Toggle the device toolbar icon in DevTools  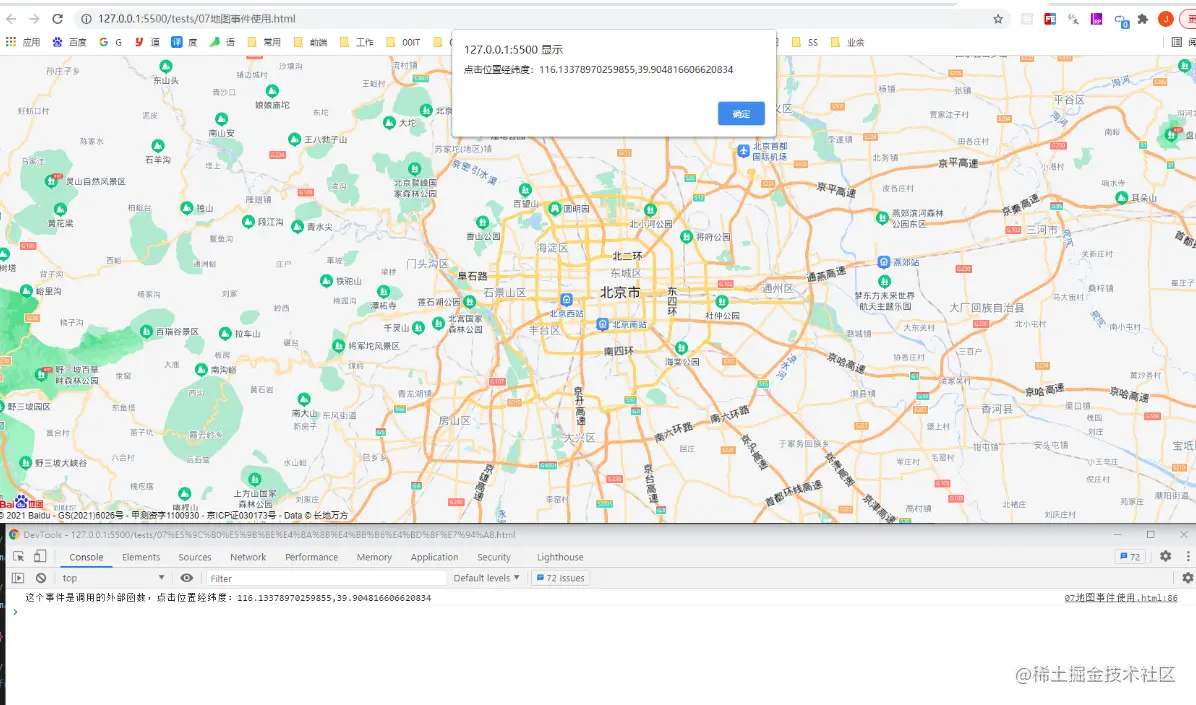40,556
